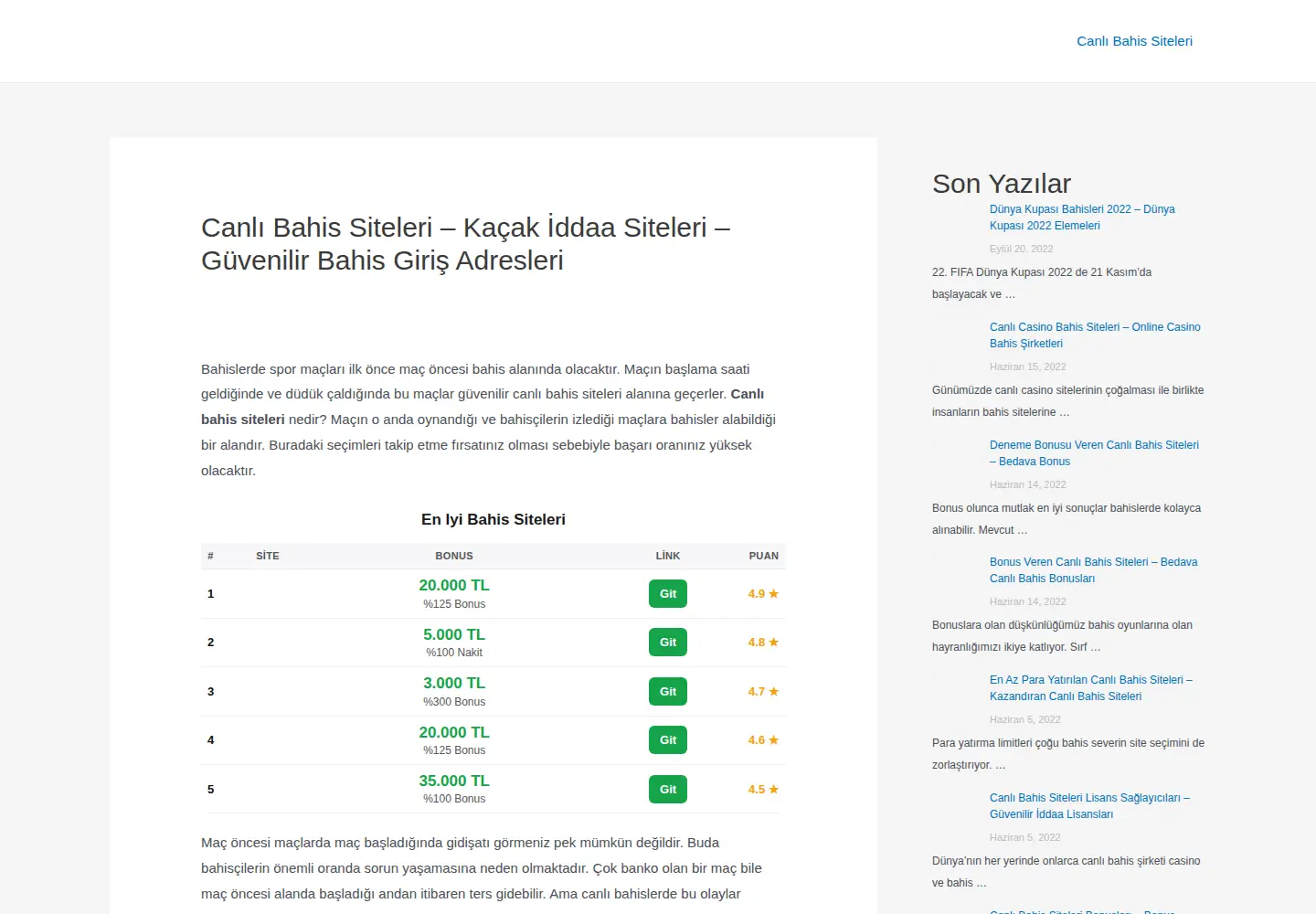Click the Git button in row 4
This screenshot has height=914, width=1316.
tap(668, 740)
